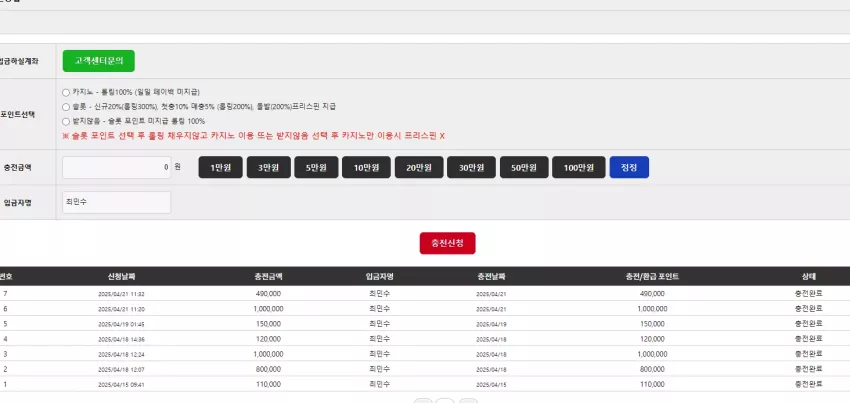850x403 pixels.
Task: Add 1만원 to the charge amount
Action: 221,168
